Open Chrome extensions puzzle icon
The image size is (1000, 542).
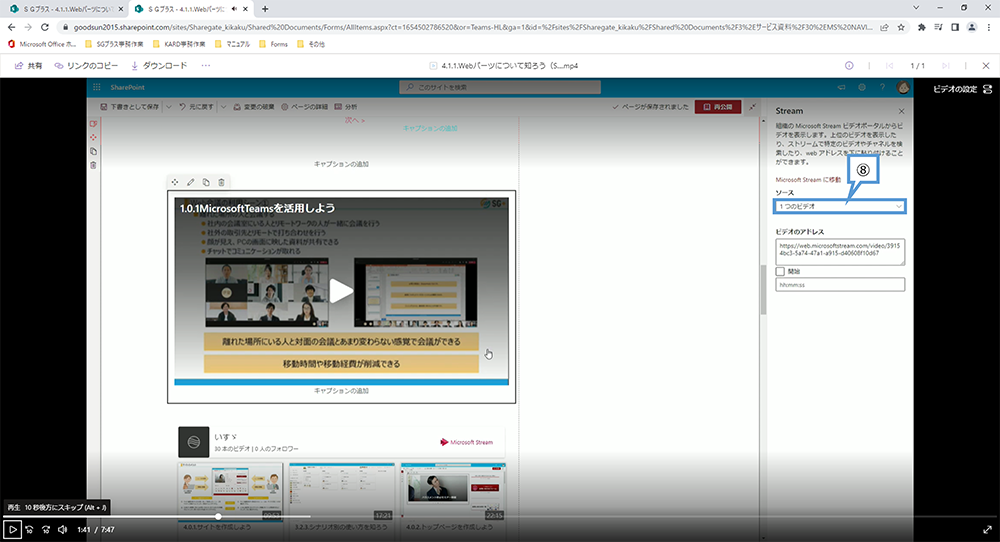tap(922, 27)
